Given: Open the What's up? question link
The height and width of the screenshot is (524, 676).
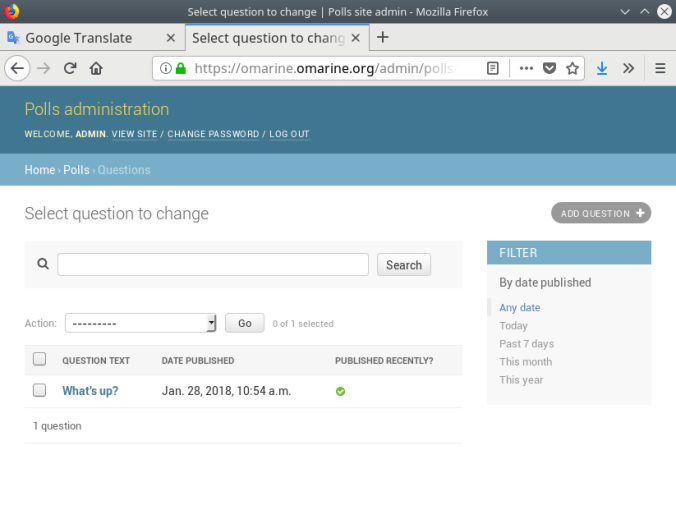Looking at the screenshot, I should pos(90,391).
